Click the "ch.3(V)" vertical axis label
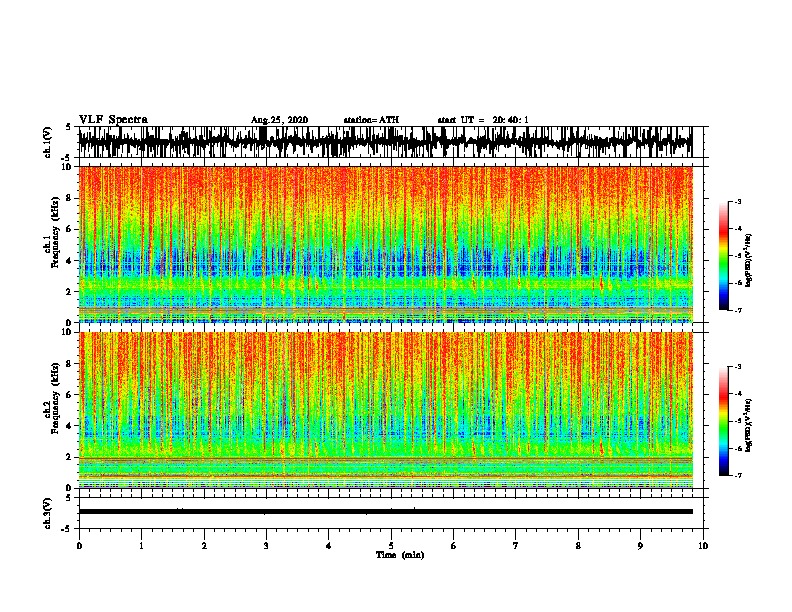This screenshot has height=612, width=792. (x=47, y=513)
